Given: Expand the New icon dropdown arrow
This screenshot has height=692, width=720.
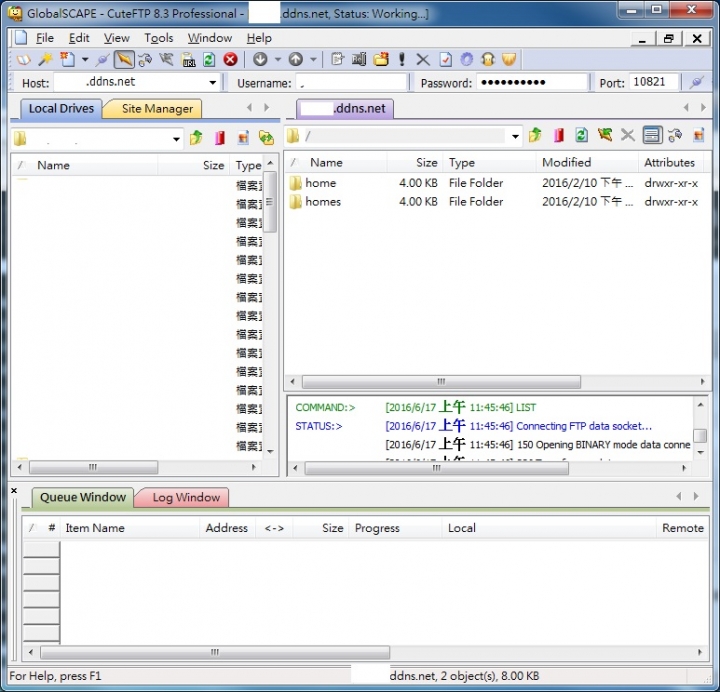Looking at the screenshot, I should (x=85, y=60).
